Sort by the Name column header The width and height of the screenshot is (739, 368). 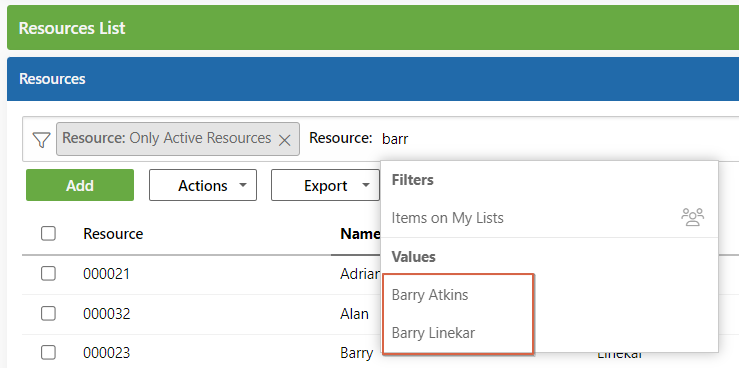[x=361, y=234]
